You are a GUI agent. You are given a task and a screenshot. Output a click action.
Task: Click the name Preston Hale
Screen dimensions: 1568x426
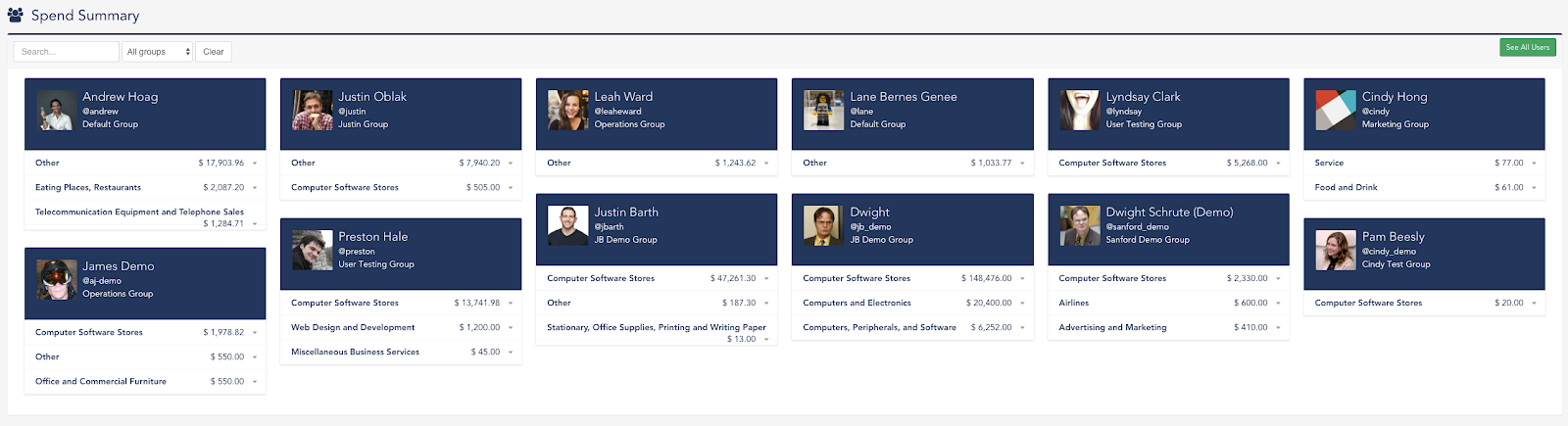tap(372, 237)
